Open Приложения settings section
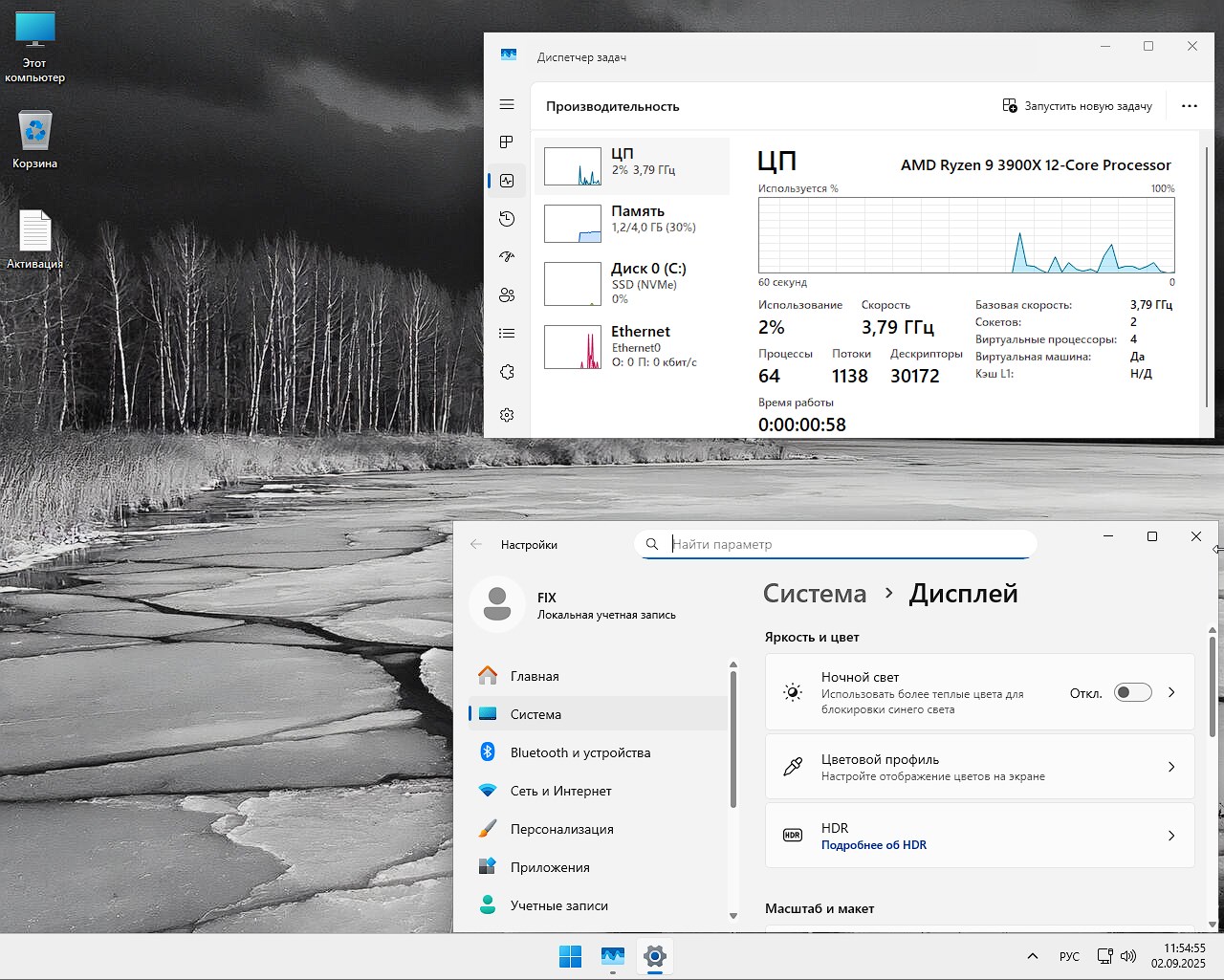Screen dimensions: 1224x980 tap(598, 867)
